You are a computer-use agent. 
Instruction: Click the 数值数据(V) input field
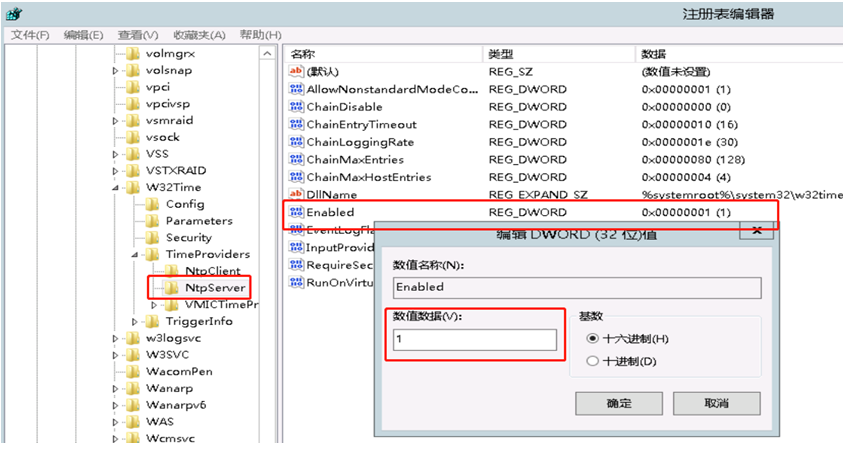[475, 339]
